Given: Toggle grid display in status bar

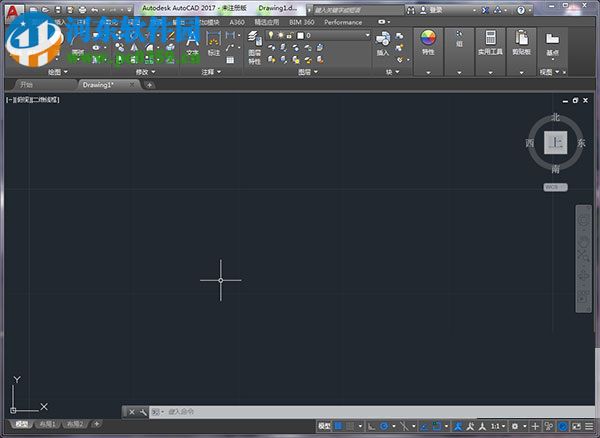Looking at the screenshot, I should click(338, 427).
